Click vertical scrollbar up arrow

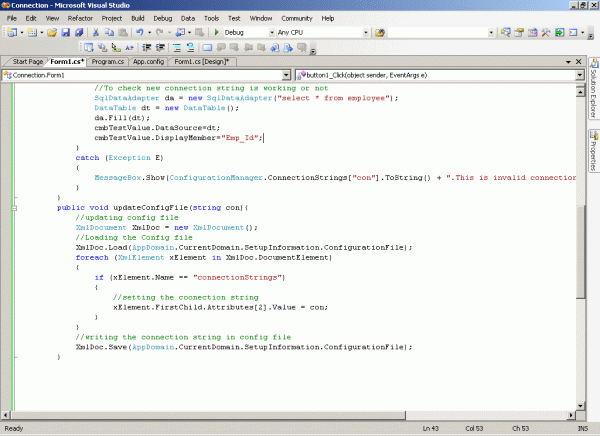coord(580,92)
